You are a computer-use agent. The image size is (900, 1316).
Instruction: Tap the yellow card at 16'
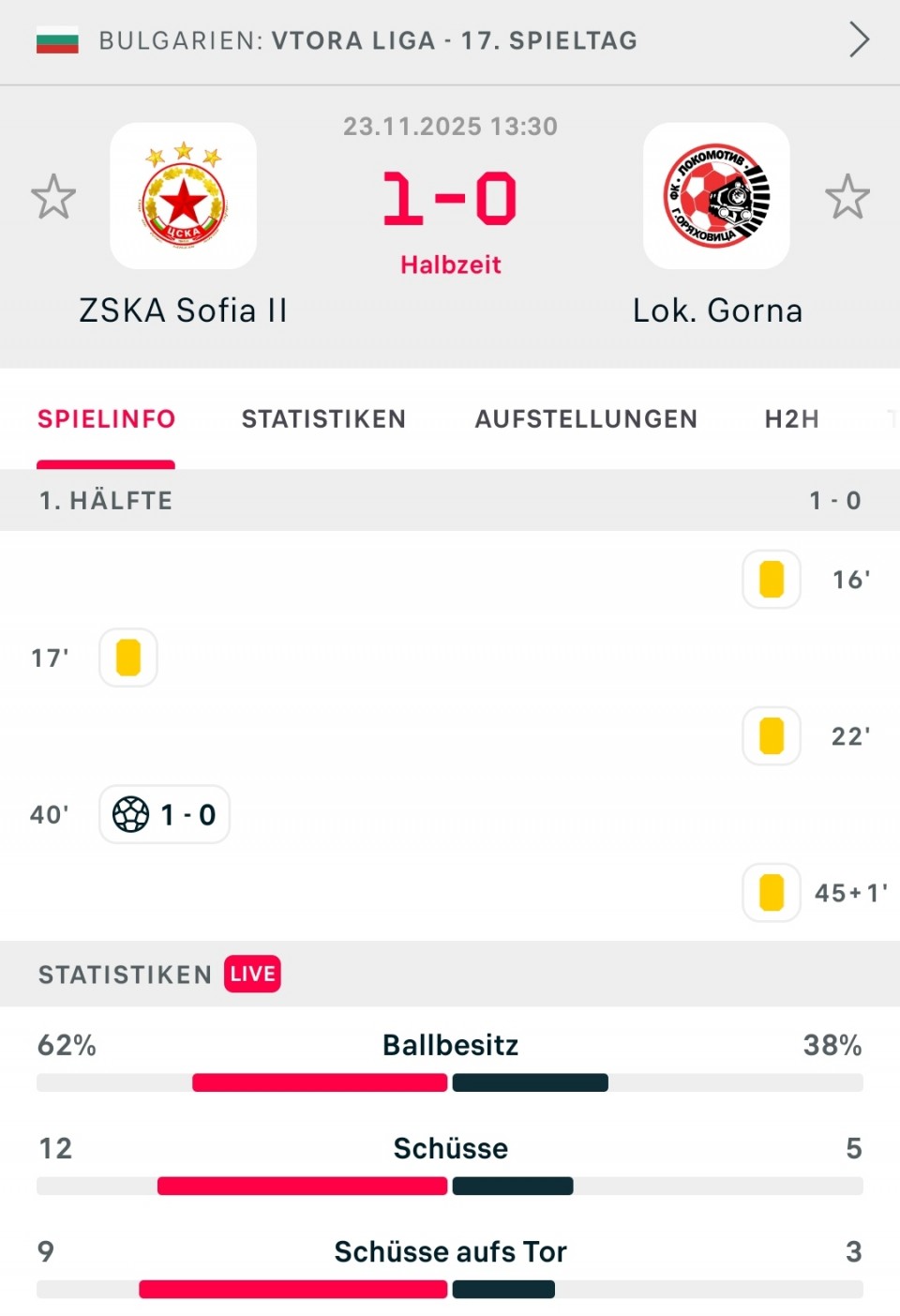point(772,580)
